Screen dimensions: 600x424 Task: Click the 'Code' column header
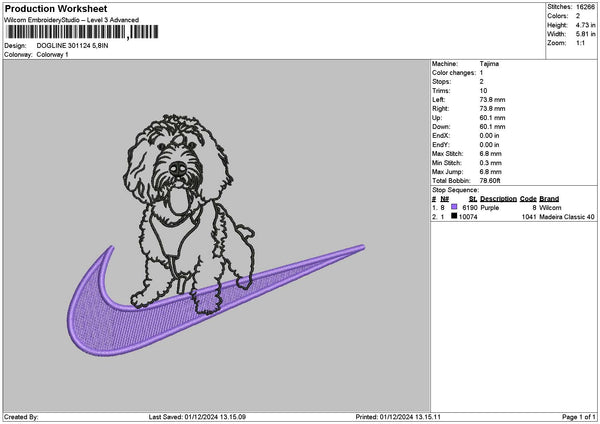pyautogui.click(x=528, y=199)
